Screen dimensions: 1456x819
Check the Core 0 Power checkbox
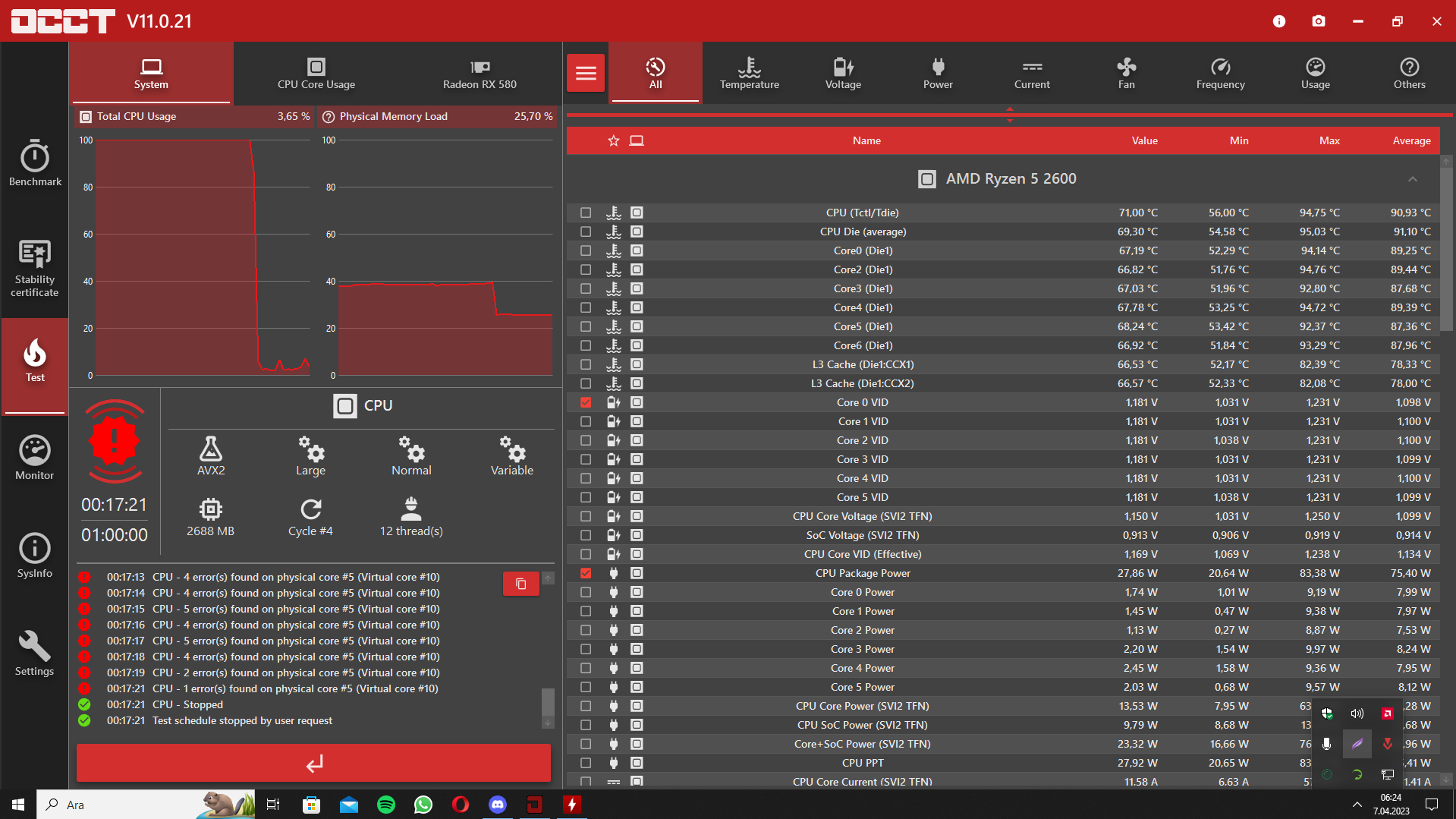[x=586, y=592]
